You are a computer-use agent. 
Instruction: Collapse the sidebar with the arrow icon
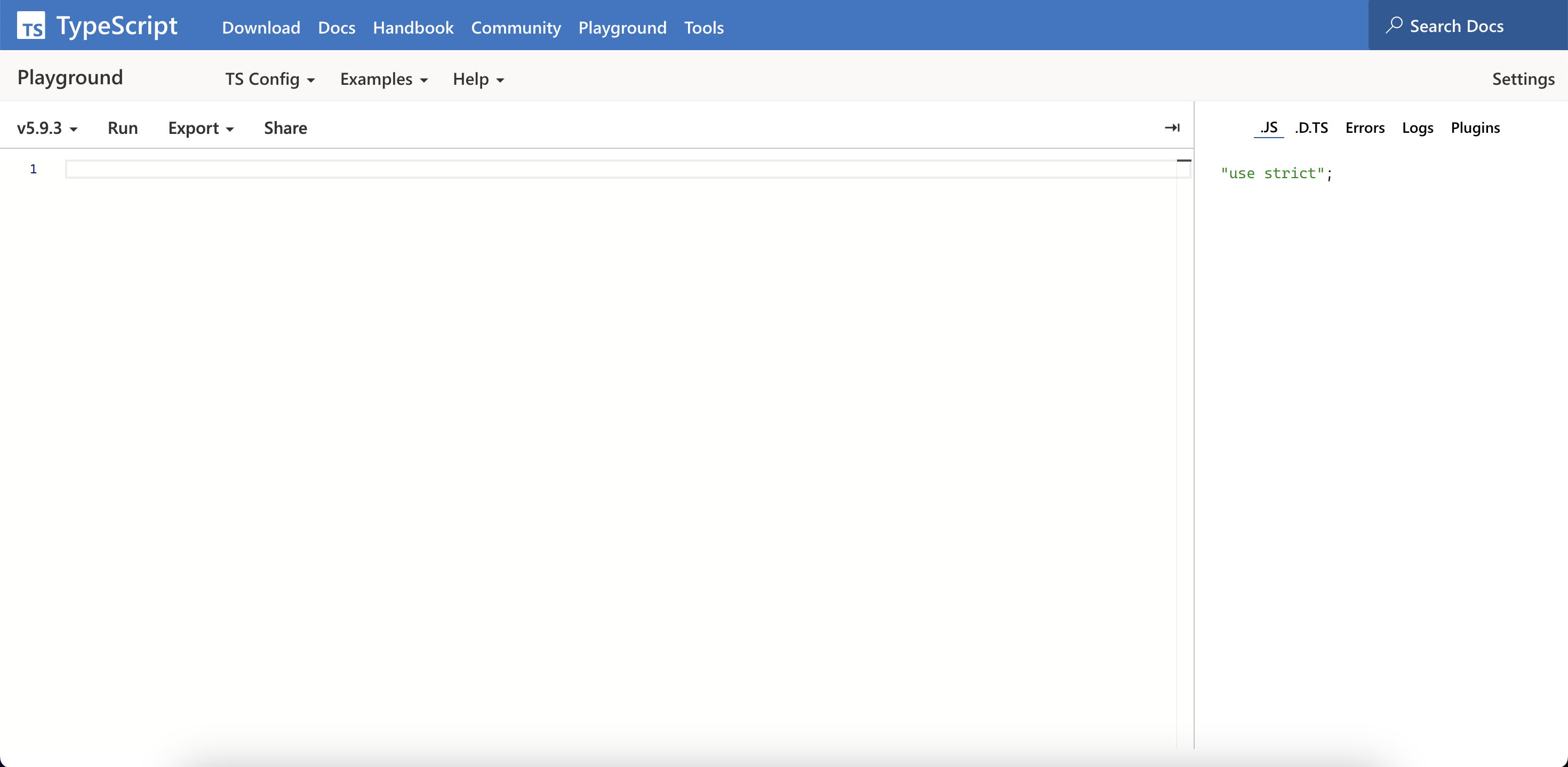pos(1172,128)
